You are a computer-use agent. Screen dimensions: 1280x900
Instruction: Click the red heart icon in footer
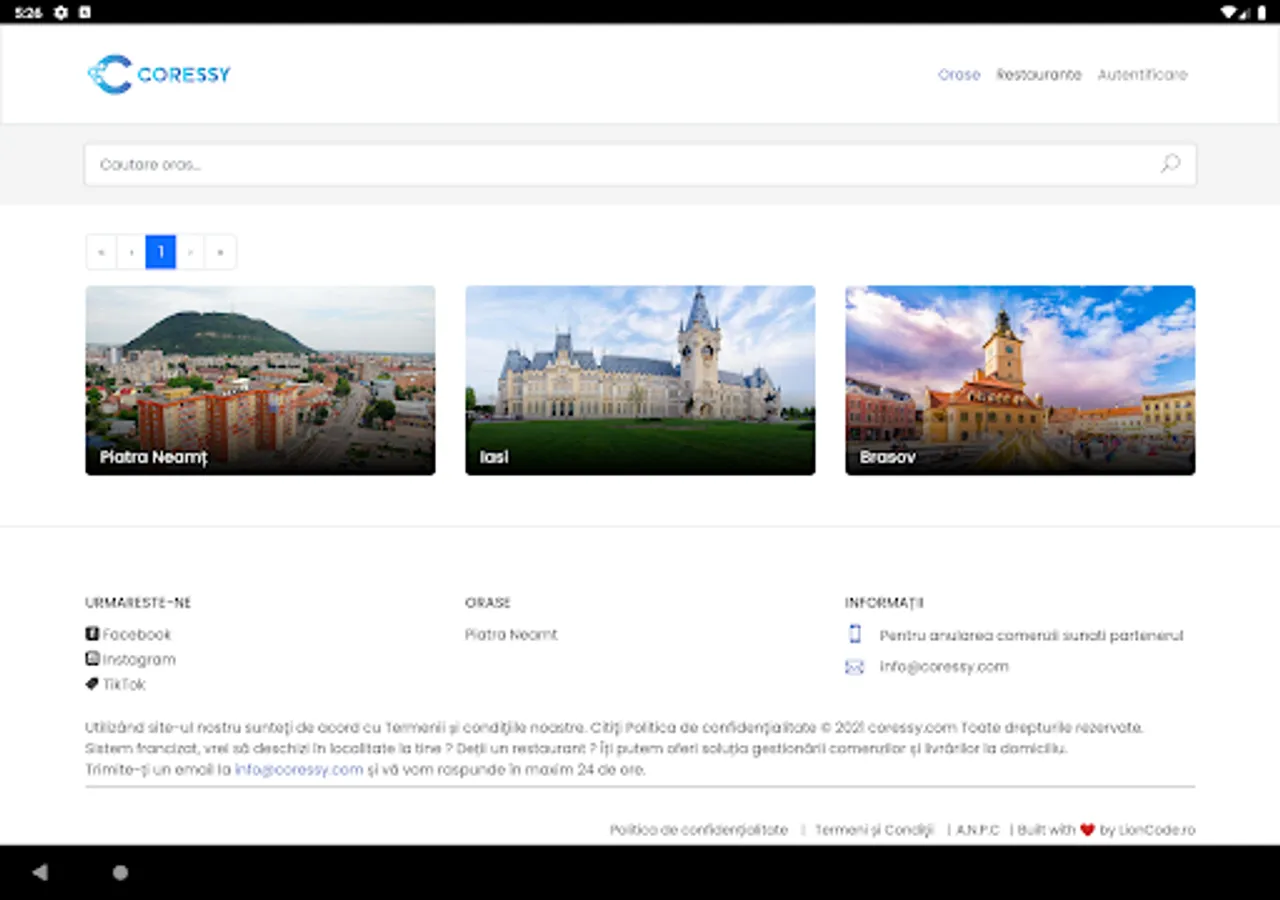pyautogui.click(x=1087, y=830)
